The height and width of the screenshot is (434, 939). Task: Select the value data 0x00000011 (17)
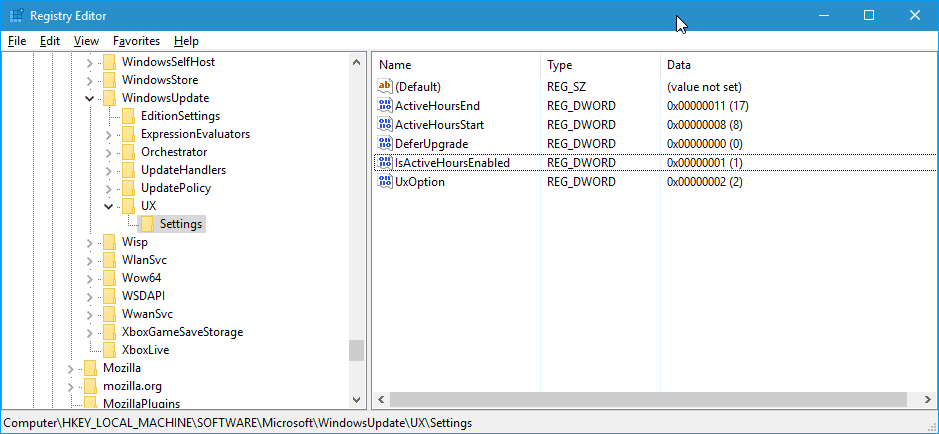[708, 106]
